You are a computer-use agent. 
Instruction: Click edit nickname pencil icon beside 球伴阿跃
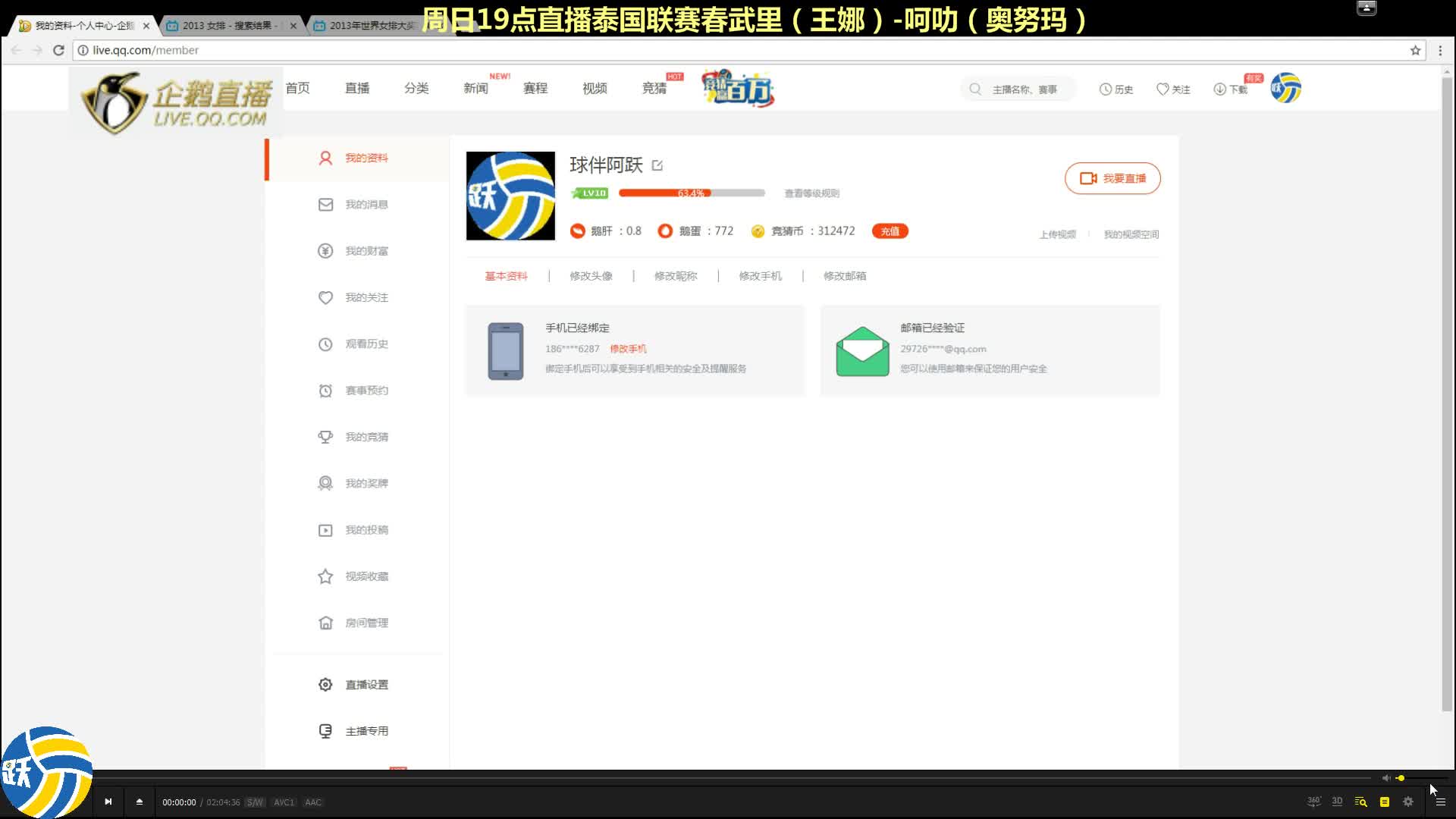657,165
